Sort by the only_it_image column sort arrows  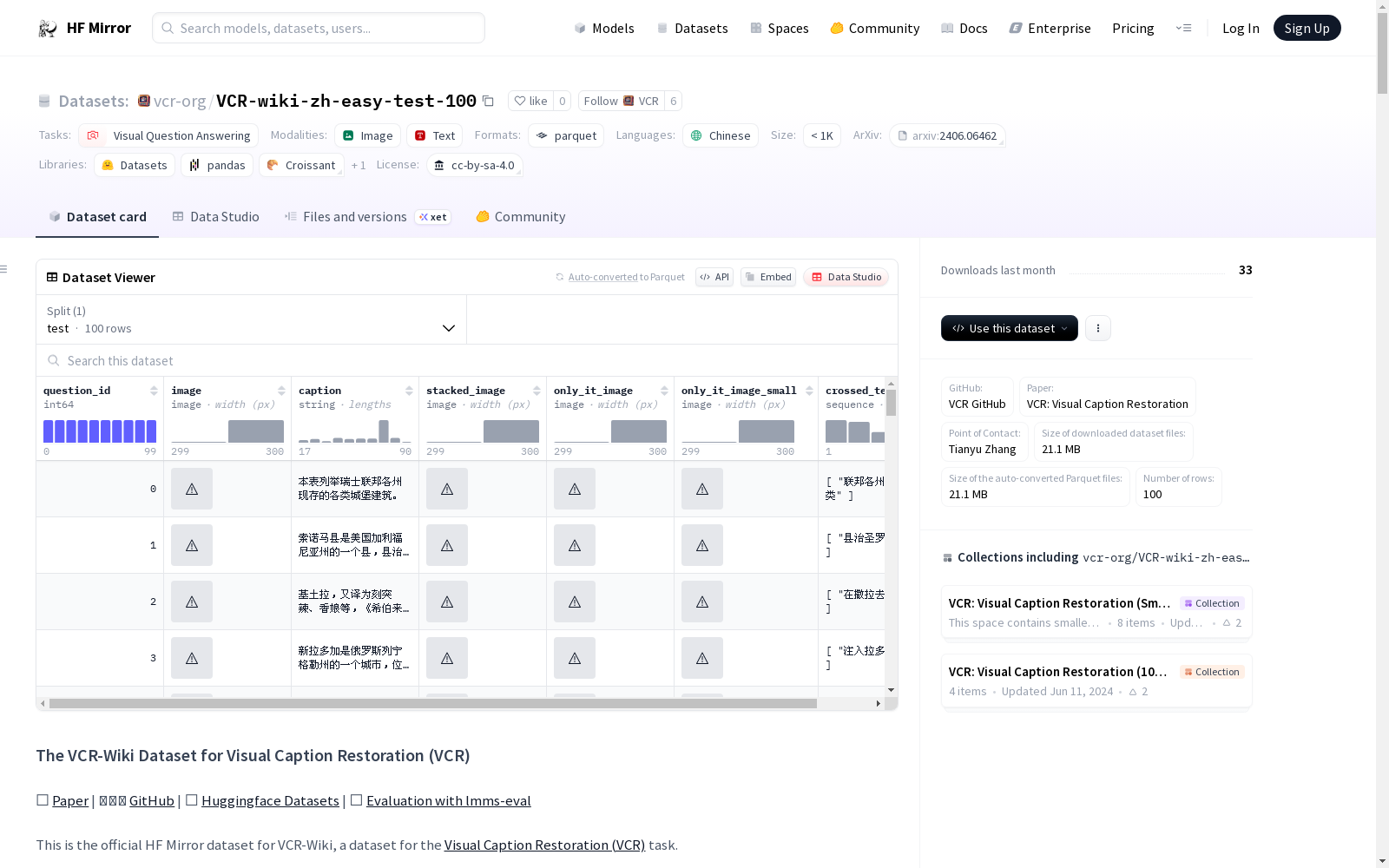(664, 391)
